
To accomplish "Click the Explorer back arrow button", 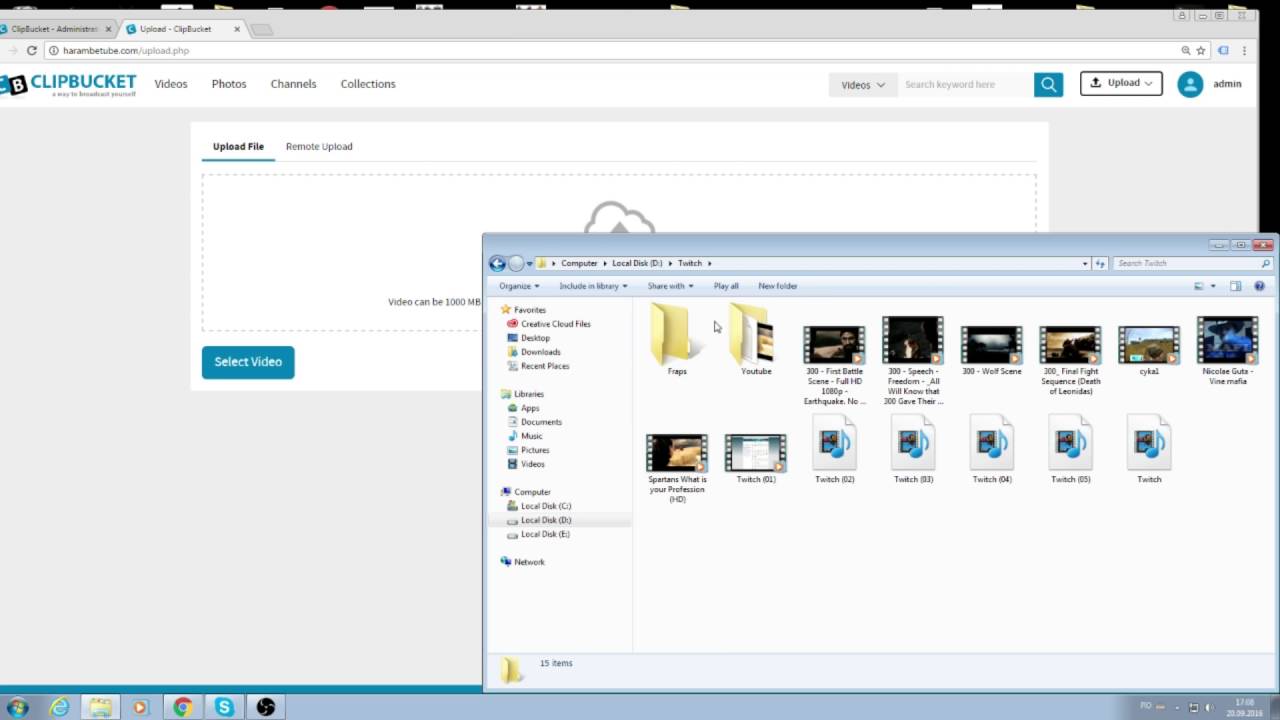I will coord(497,264).
